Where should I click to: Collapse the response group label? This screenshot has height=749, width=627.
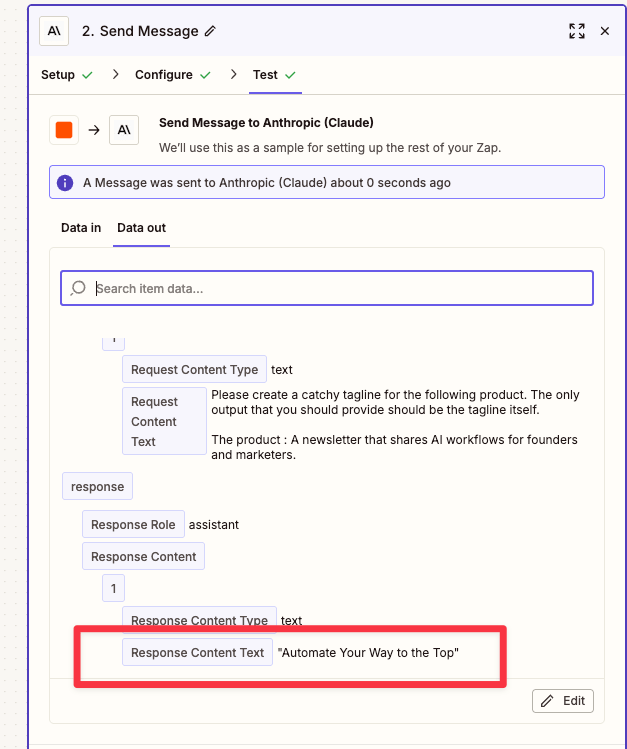point(97,486)
